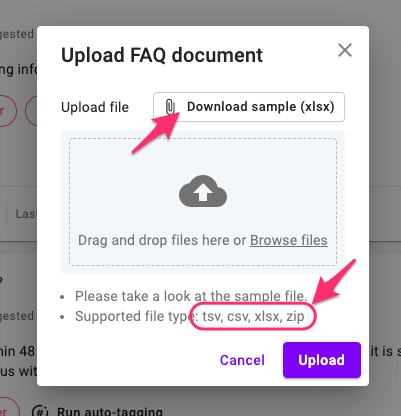
Task: Click the 'Upload file' label
Action: click(95, 107)
